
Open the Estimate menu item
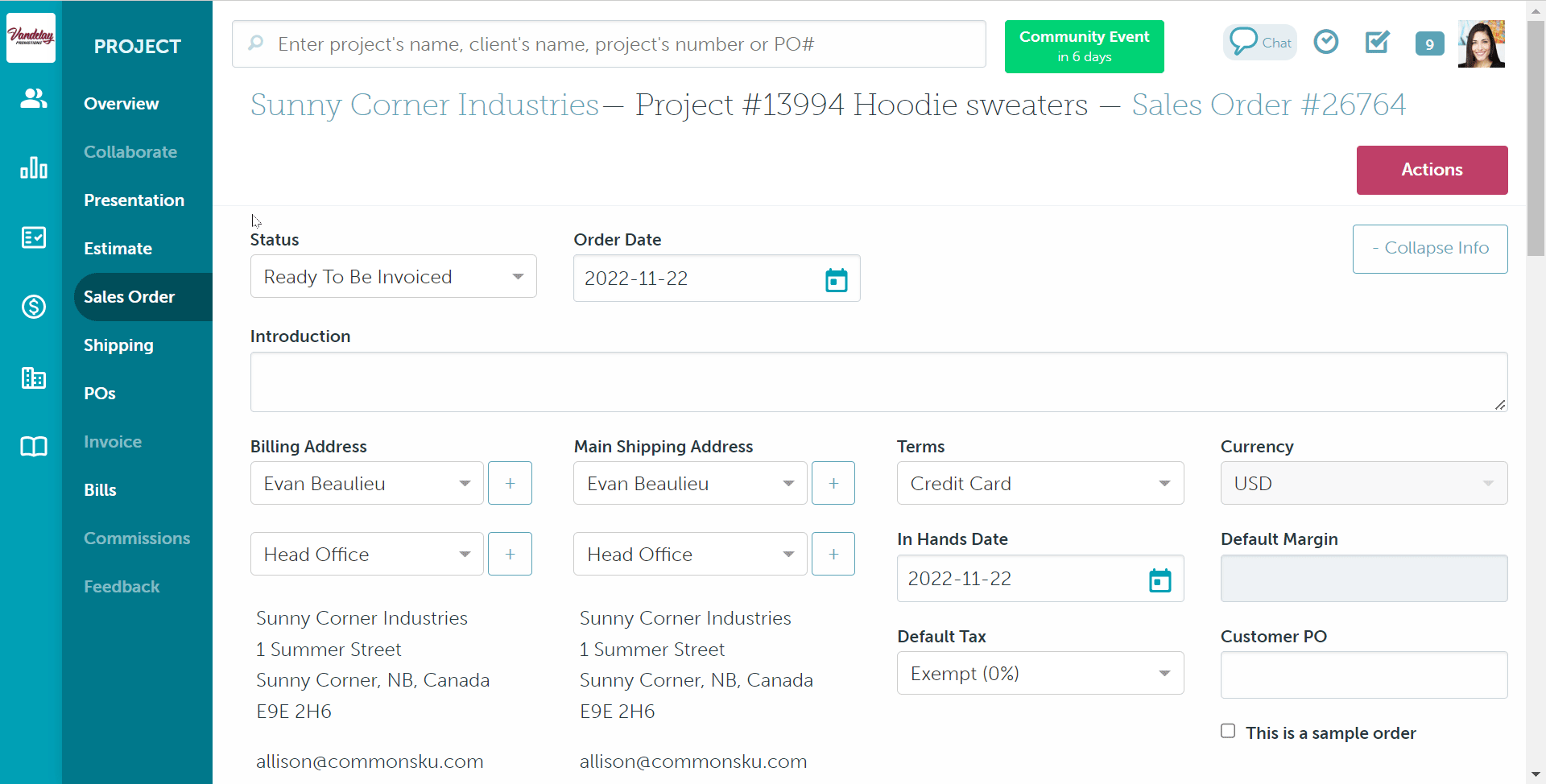point(118,249)
